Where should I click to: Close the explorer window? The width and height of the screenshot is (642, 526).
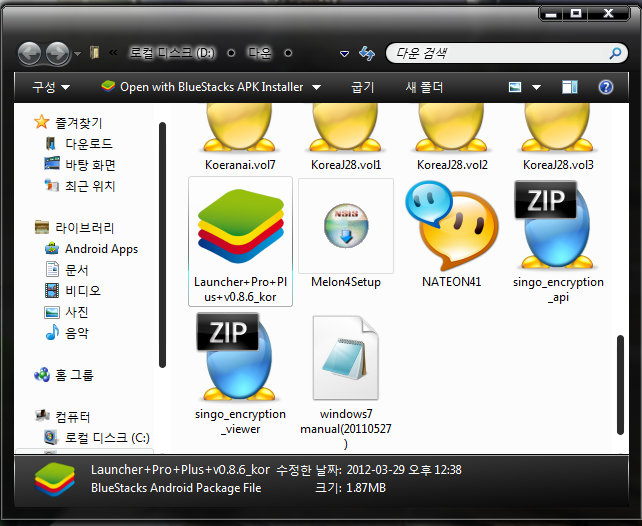pos(608,14)
